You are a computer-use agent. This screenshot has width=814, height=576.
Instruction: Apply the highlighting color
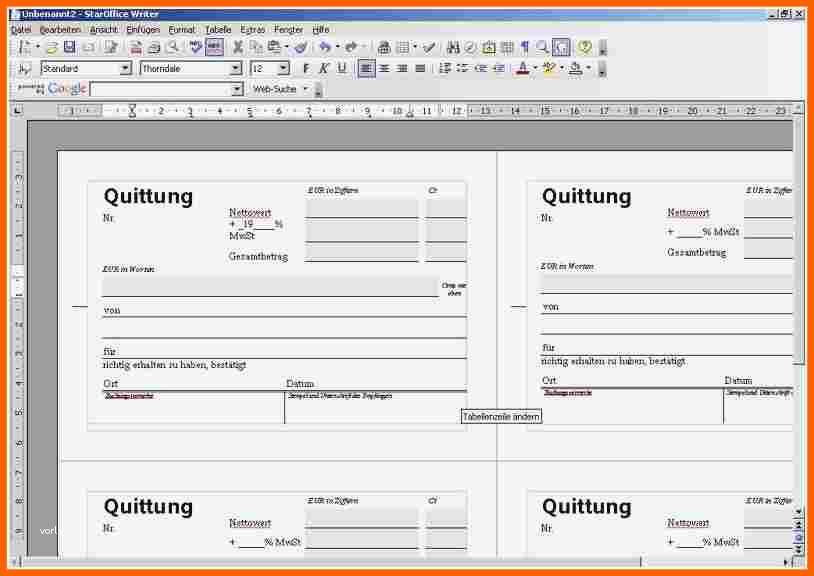[549, 68]
